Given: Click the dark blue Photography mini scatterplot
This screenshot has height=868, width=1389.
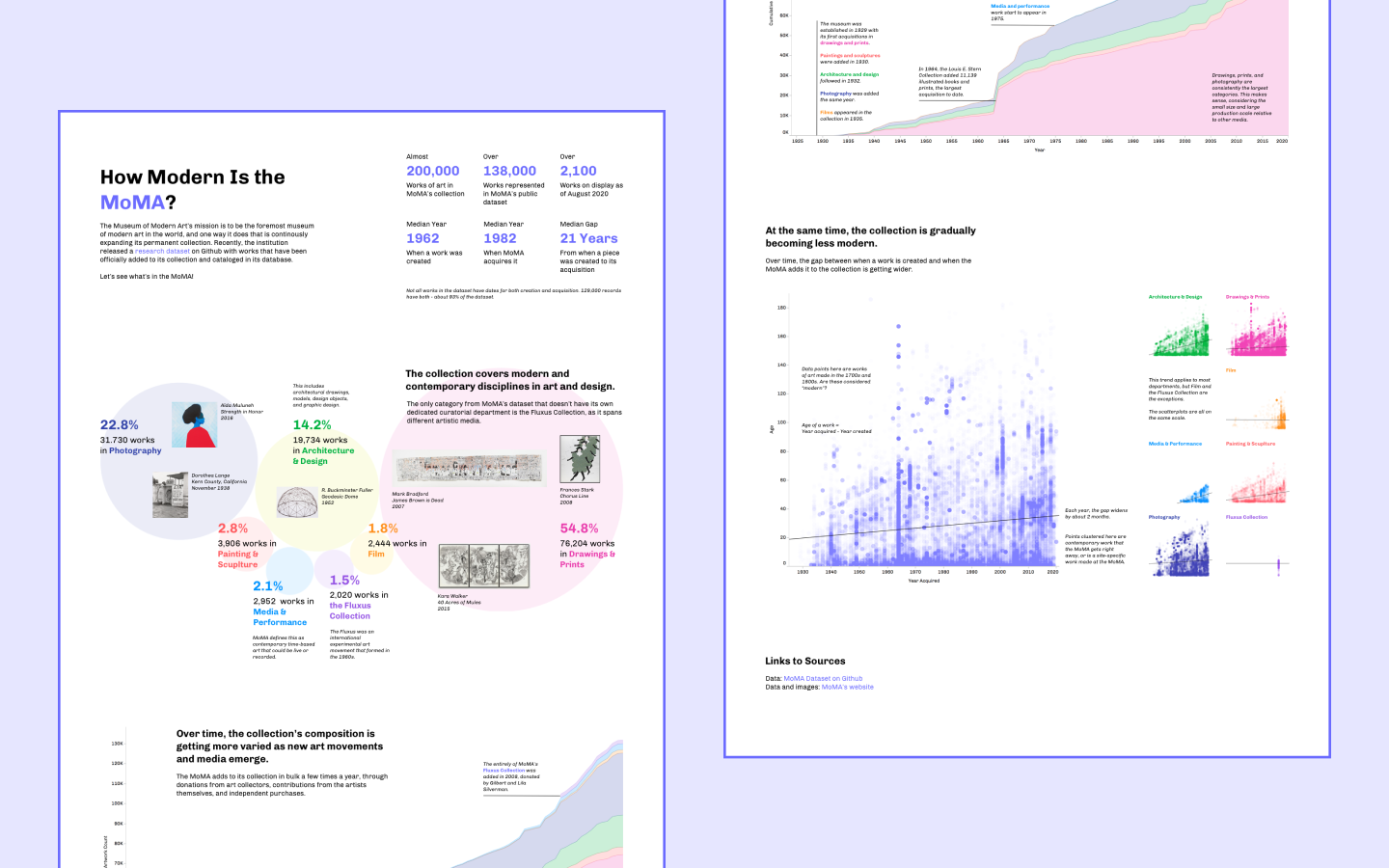Looking at the screenshot, I should (x=1179, y=550).
